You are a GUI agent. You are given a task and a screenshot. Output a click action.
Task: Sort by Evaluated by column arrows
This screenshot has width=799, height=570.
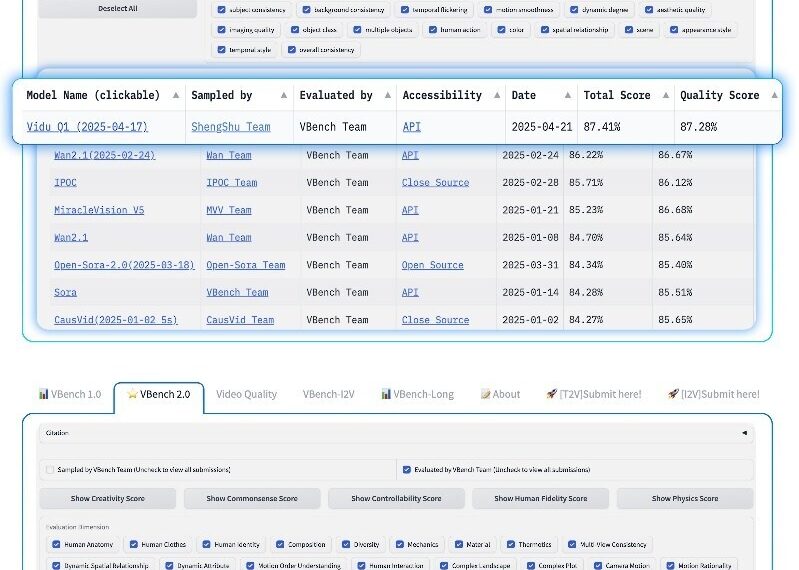coord(388,95)
